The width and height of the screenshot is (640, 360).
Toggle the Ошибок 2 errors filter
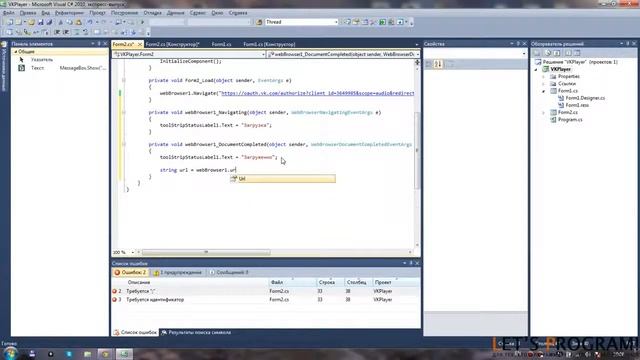pos(130,272)
